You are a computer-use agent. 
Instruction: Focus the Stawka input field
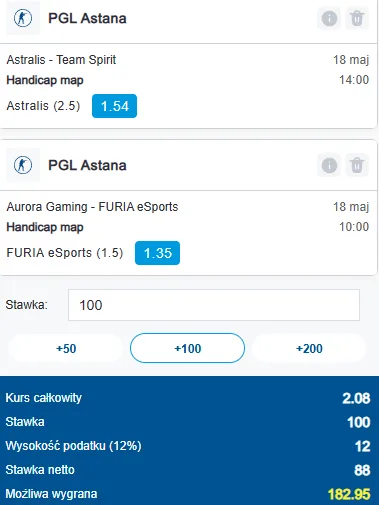pos(214,305)
